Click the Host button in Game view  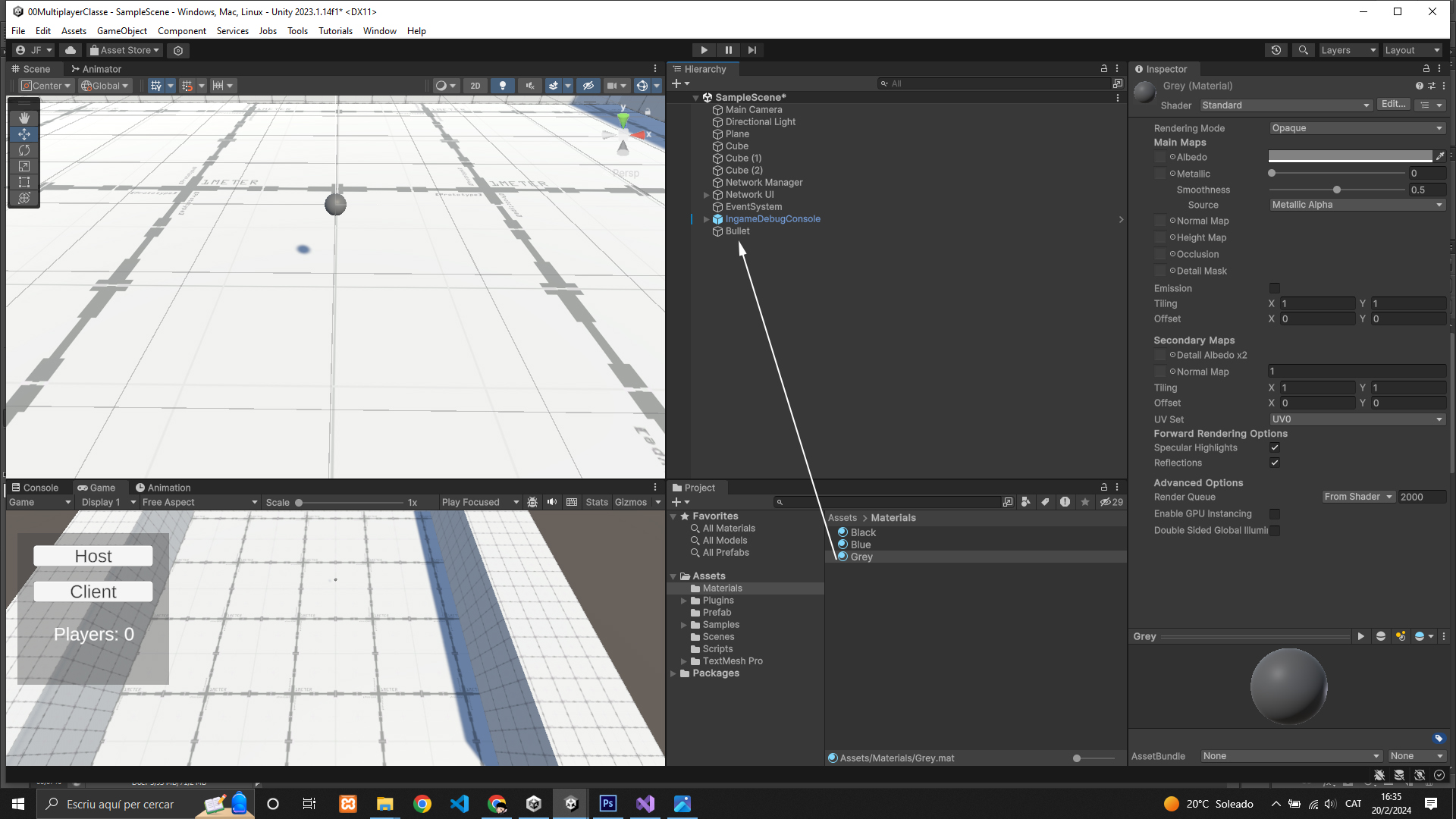coord(93,556)
